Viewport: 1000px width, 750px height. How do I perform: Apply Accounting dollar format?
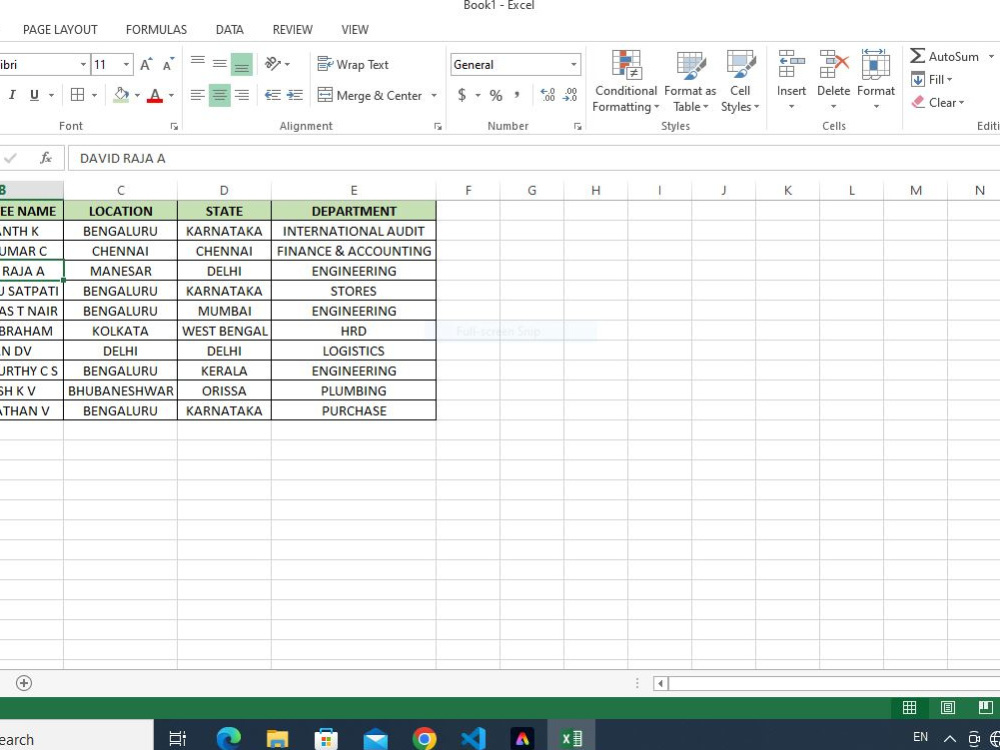coord(462,95)
